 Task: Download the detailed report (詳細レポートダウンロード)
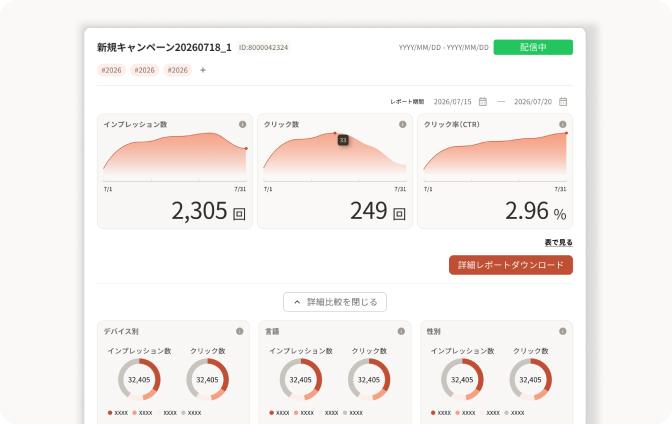point(511,265)
